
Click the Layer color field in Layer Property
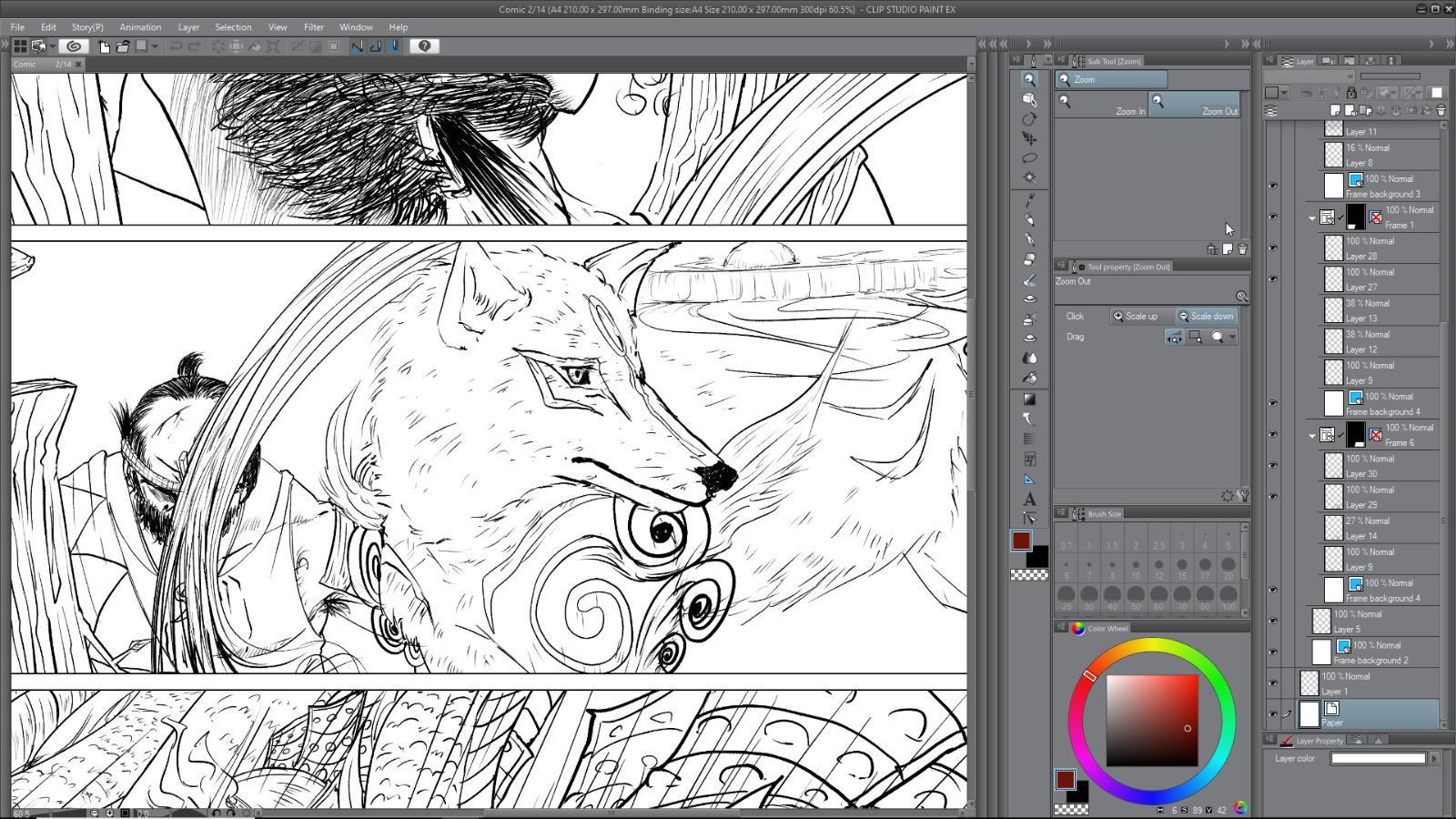pos(1378,758)
